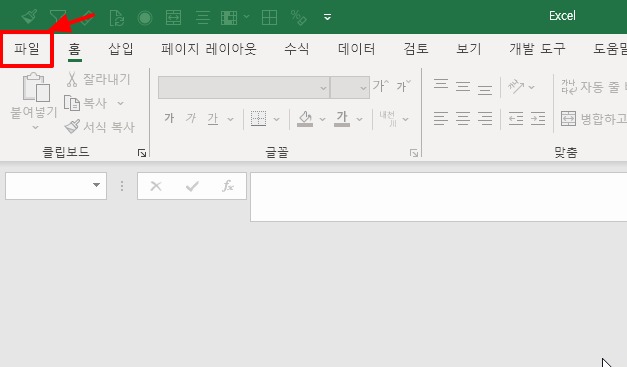Expand the 붙여넣기 options arrow
627x367 pixels.
point(36,128)
